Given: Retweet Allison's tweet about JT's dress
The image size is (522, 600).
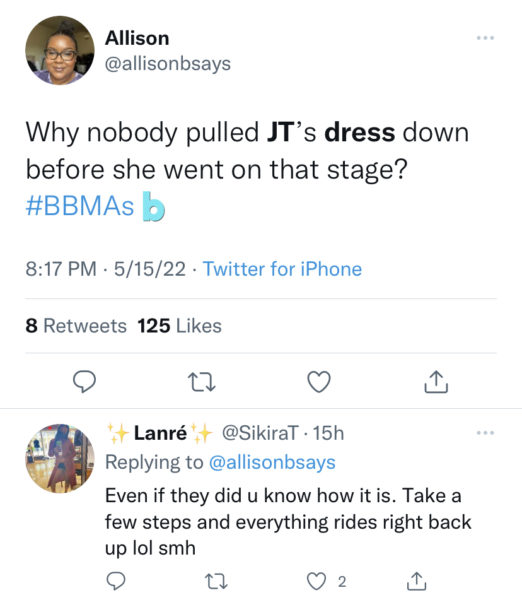Looking at the screenshot, I should click(x=202, y=382).
